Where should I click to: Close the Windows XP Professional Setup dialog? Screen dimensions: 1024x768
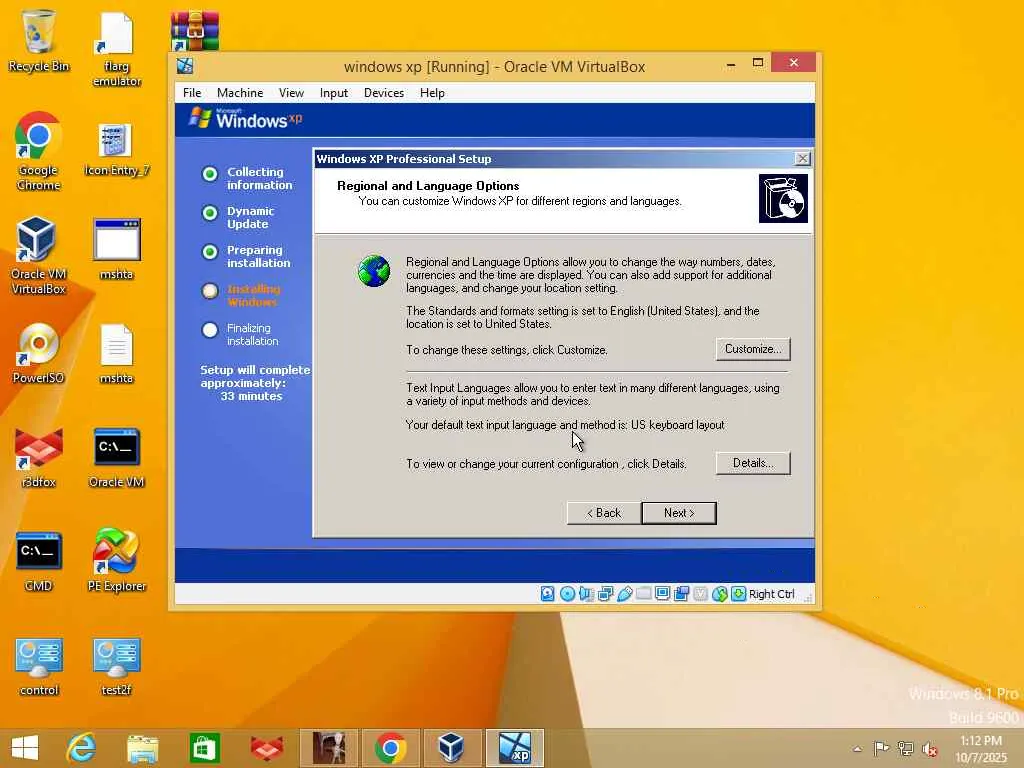(802, 159)
